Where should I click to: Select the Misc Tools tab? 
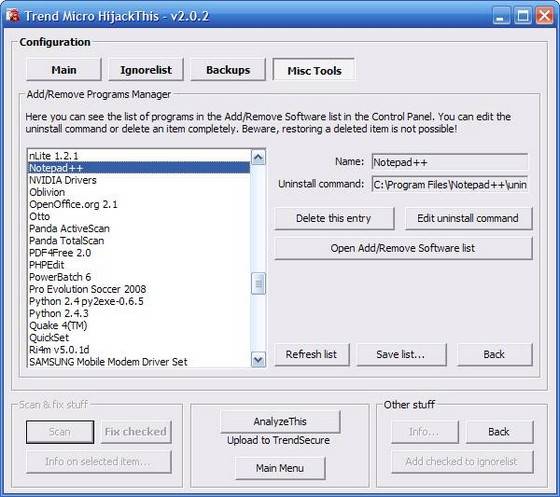[x=314, y=70]
